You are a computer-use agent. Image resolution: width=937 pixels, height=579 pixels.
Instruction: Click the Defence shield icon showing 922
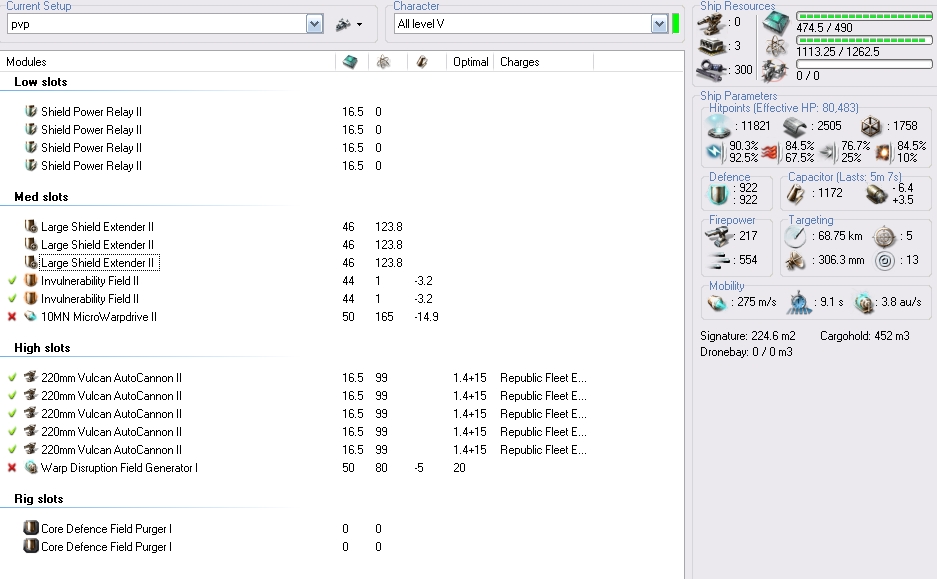[x=718, y=194]
